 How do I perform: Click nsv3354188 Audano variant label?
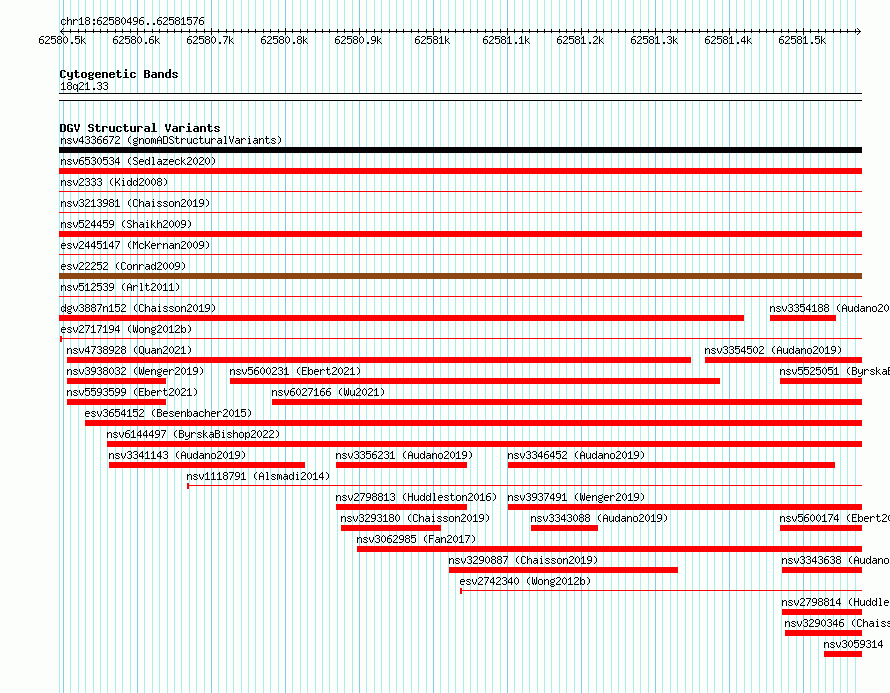829,308
